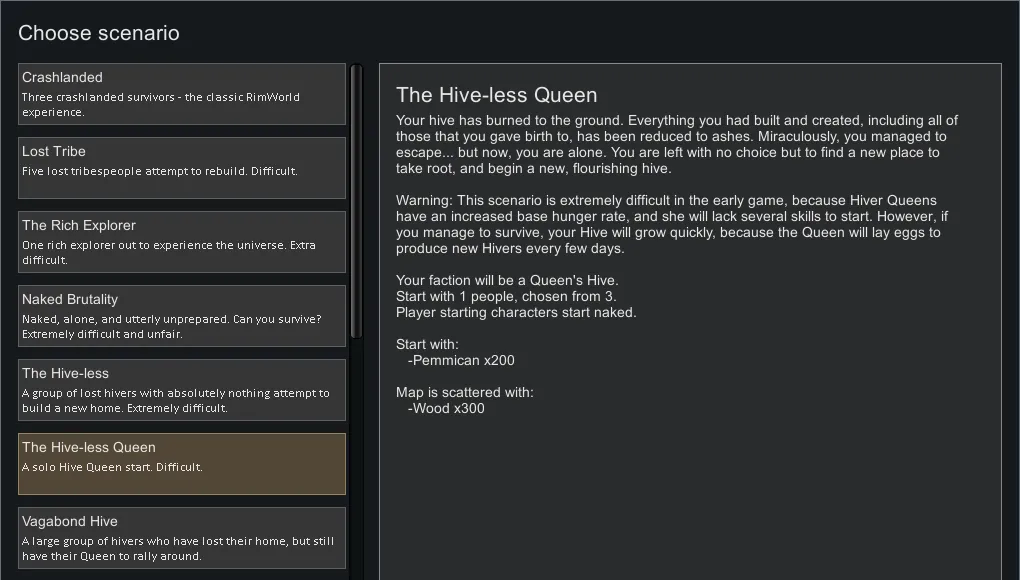Click the "Start with 1 people" line

506,296
